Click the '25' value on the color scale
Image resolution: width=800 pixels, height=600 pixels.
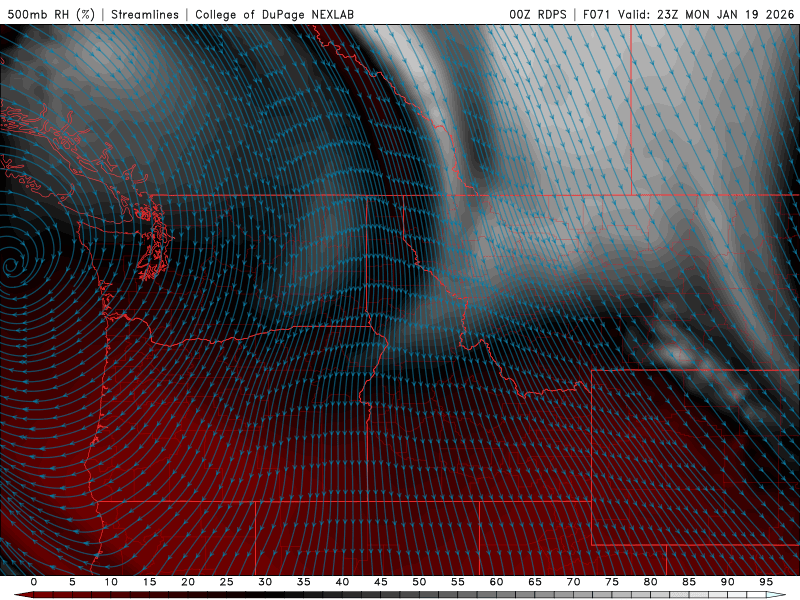pos(227,582)
